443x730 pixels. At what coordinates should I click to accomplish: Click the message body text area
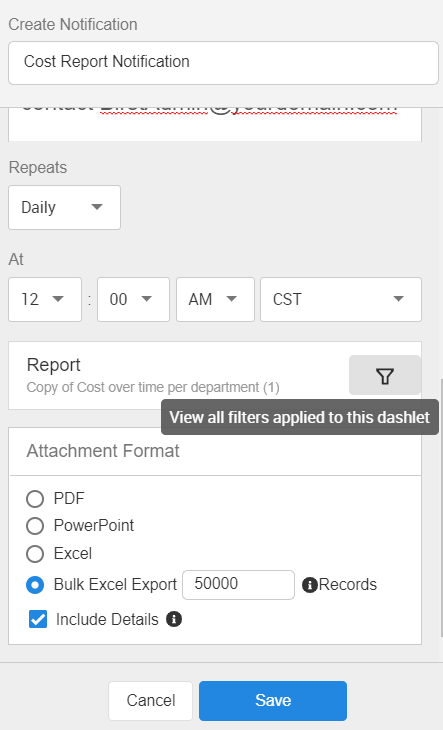click(215, 124)
